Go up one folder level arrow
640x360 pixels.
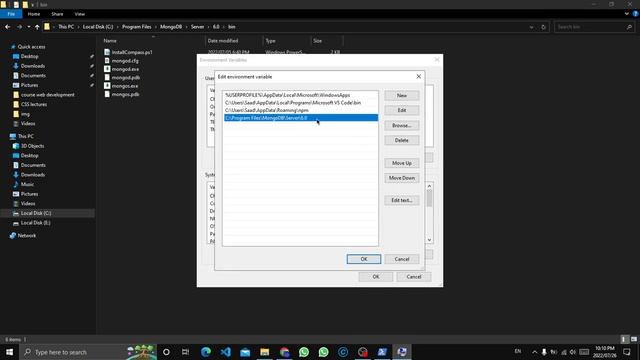[37, 27]
